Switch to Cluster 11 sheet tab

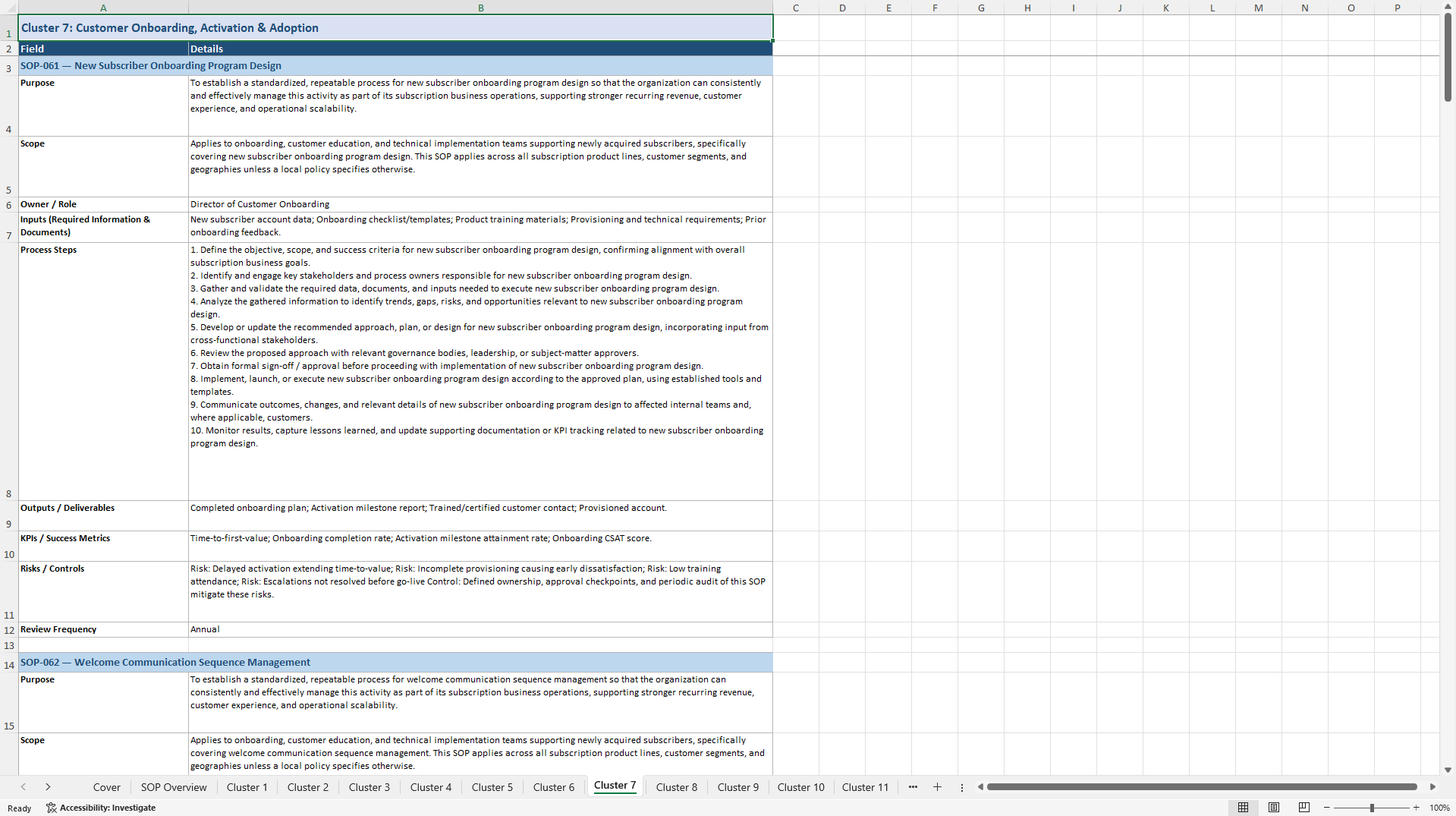pos(865,787)
